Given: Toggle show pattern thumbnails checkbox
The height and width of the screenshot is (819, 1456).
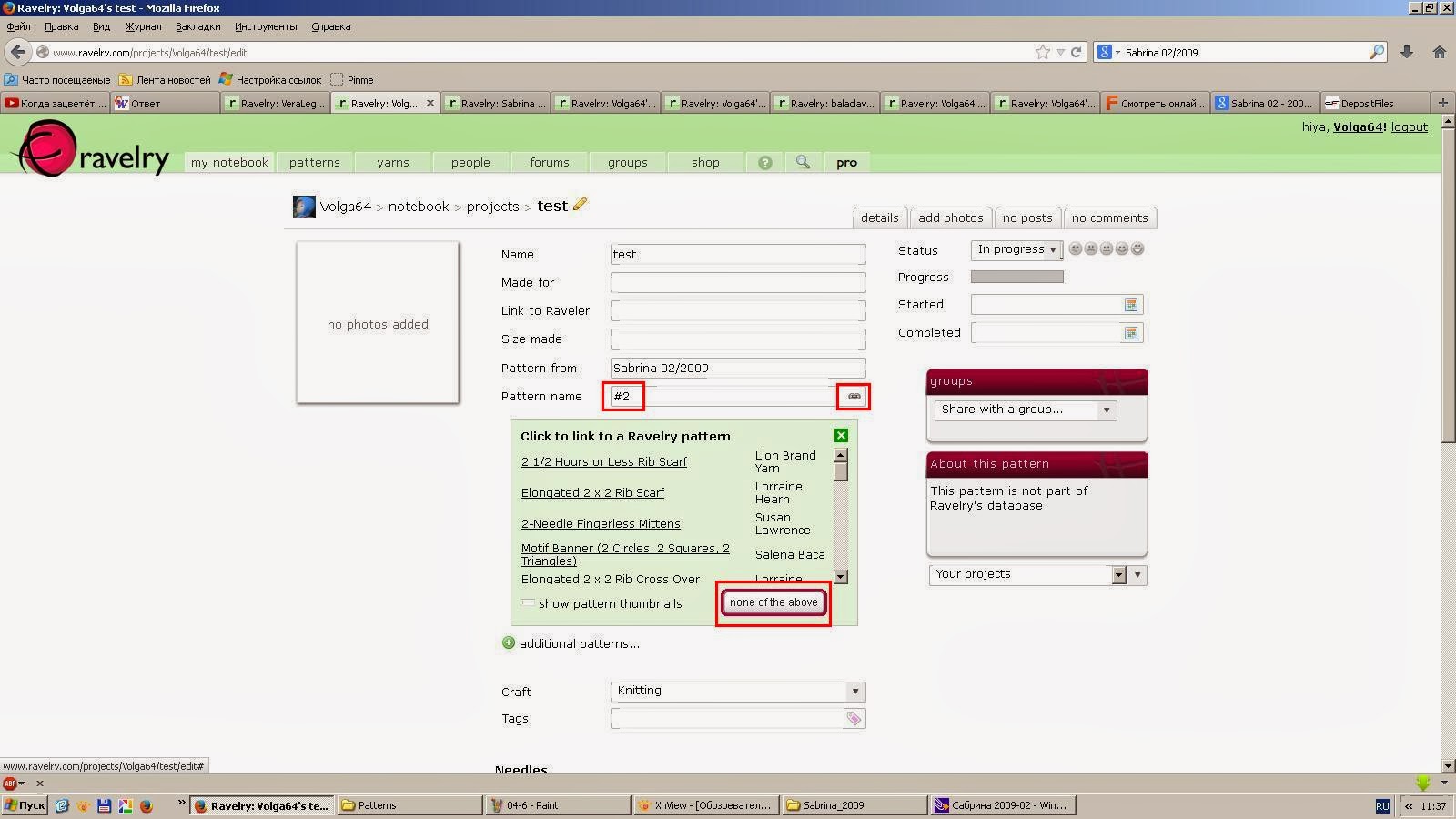Looking at the screenshot, I should [x=528, y=602].
